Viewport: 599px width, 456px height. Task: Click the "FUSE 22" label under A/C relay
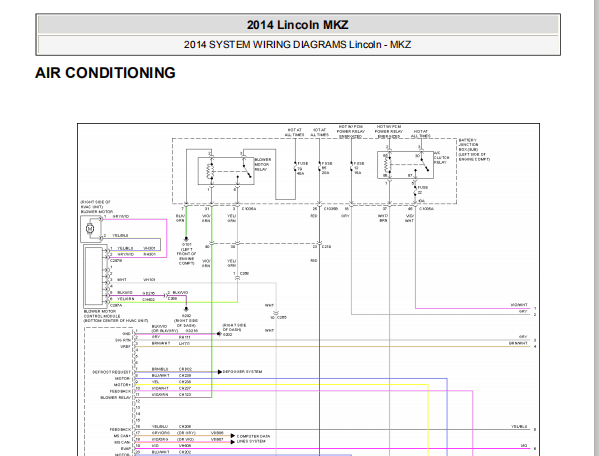[423, 190]
